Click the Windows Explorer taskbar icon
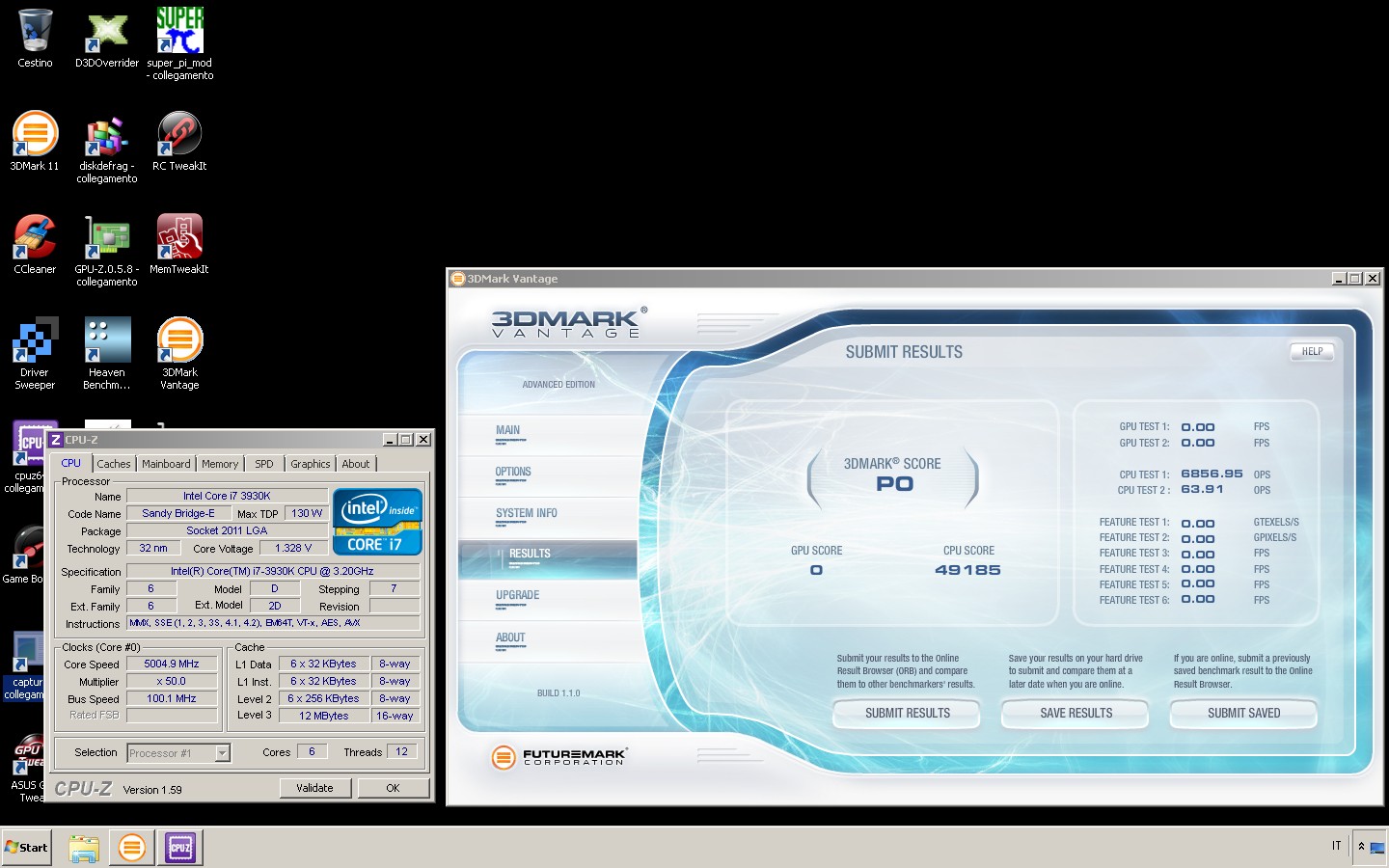The height and width of the screenshot is (868, 1389). pyautogui.click(x=84, y=848)
